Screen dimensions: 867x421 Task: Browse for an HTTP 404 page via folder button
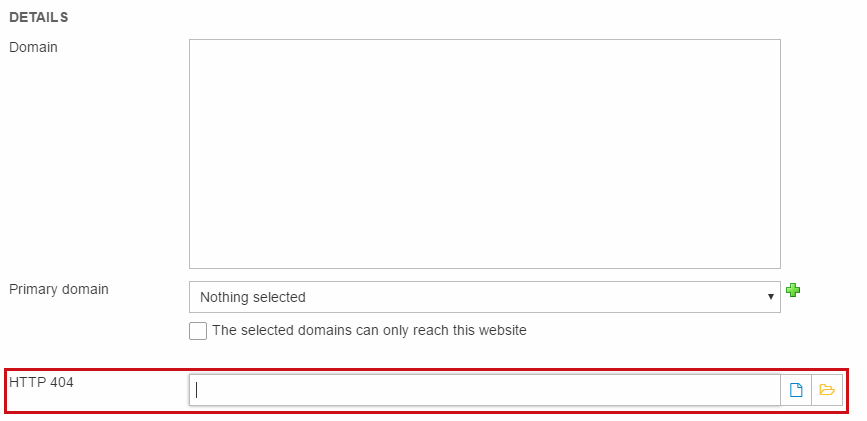[827, 390]
